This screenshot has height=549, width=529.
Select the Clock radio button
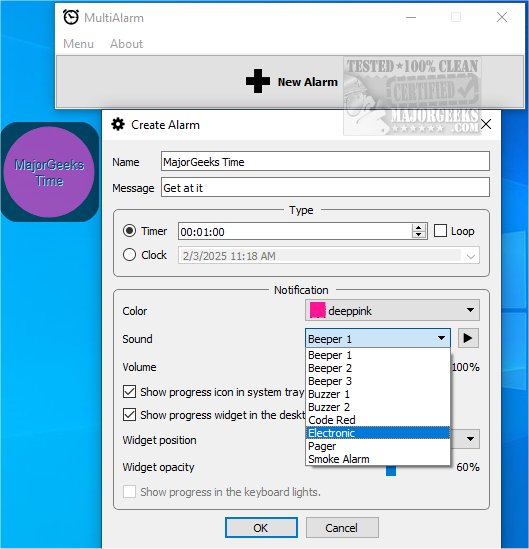click(129, 255)
